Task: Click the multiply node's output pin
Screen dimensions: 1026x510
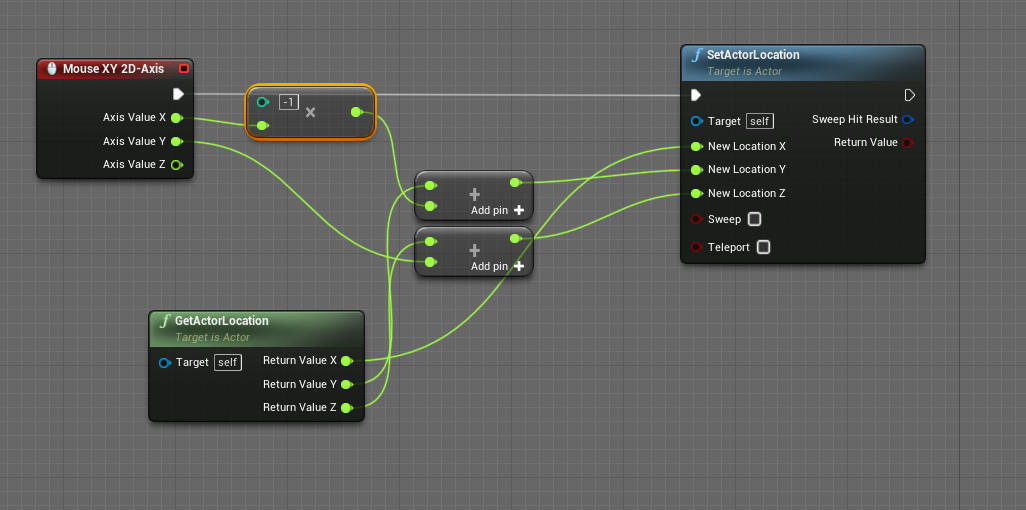Action: point(356,113)
